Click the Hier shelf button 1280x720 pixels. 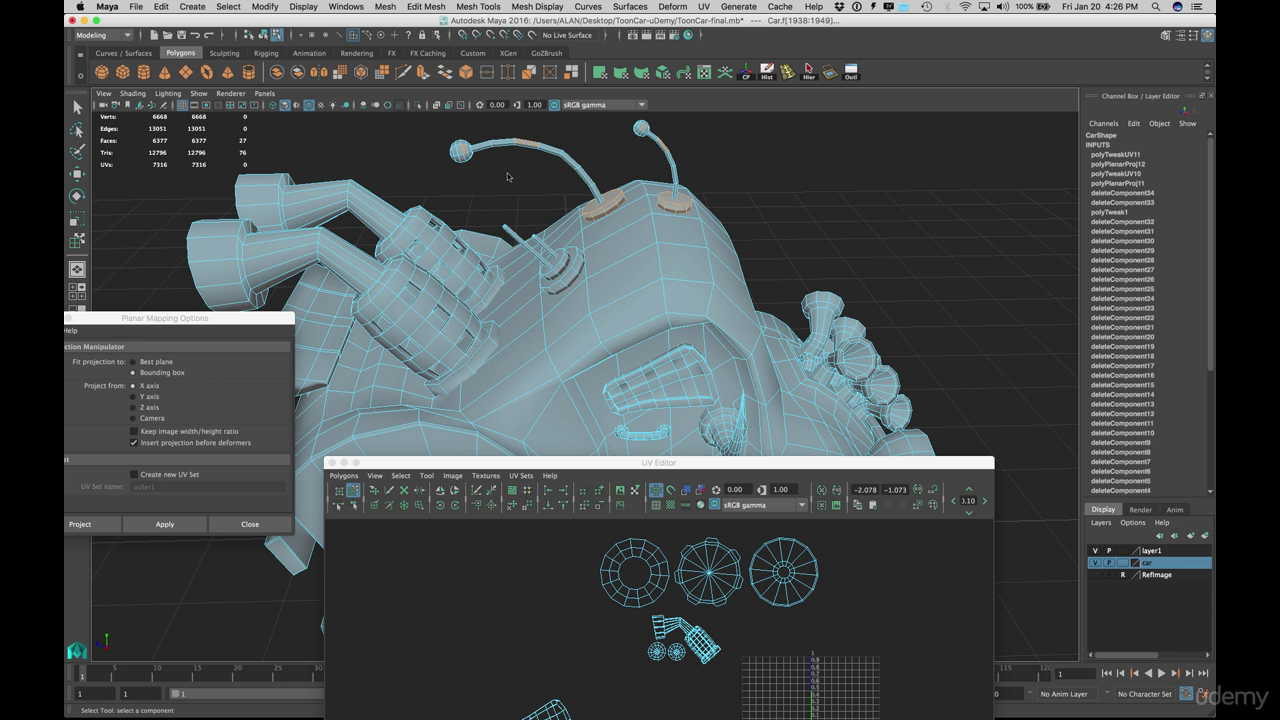[x=809, y=72]
